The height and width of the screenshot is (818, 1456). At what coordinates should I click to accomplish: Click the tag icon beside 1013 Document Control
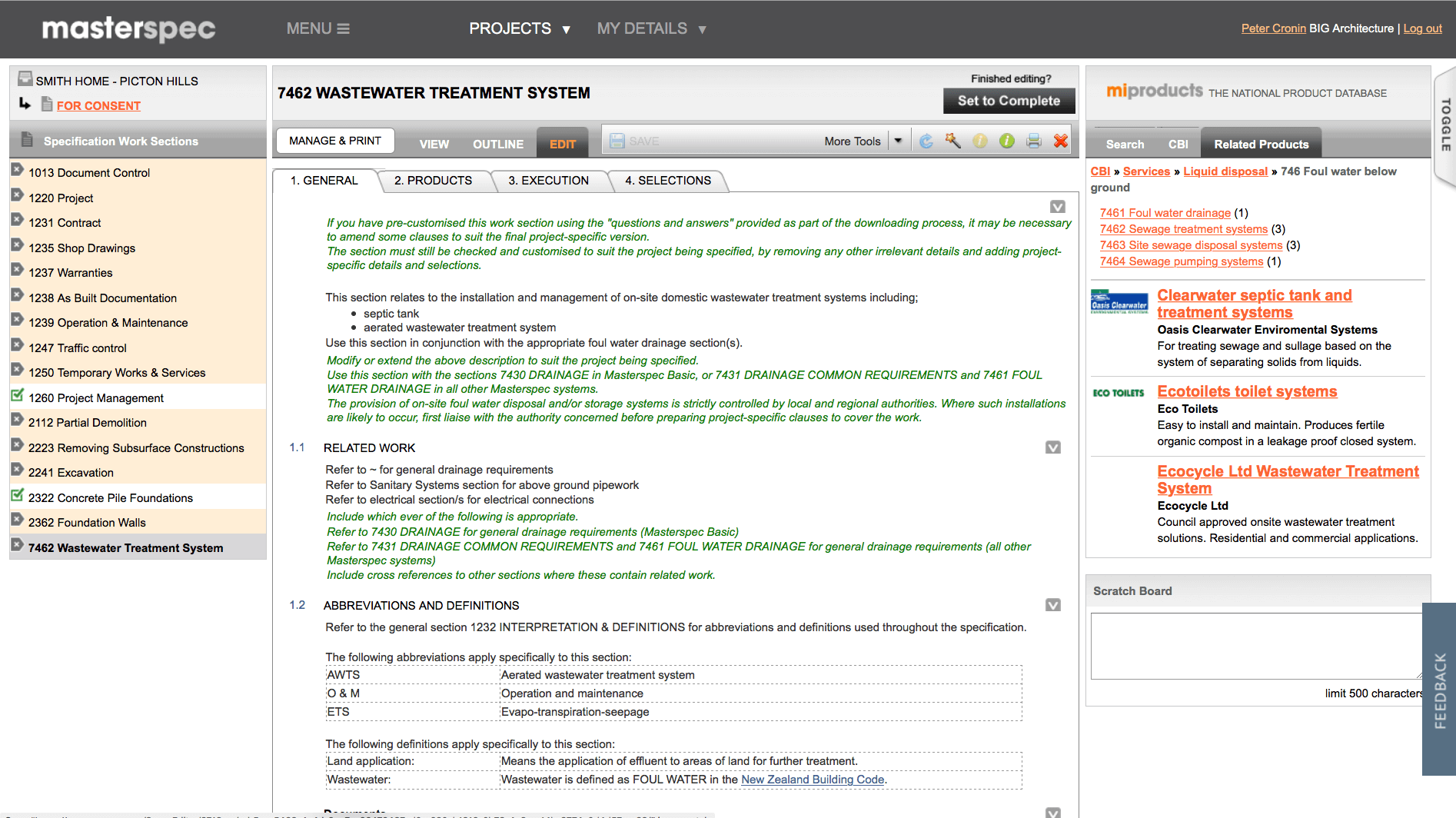17,169
